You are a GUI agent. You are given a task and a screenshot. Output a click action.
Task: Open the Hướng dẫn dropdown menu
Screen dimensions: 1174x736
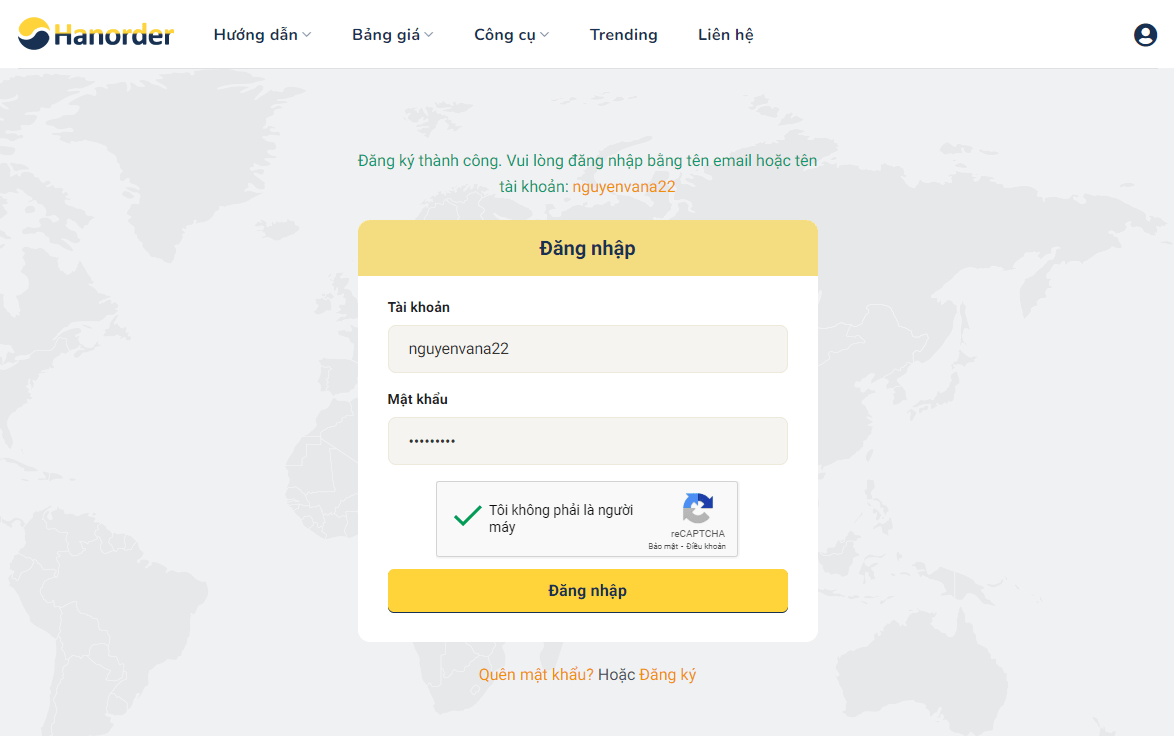256,34
